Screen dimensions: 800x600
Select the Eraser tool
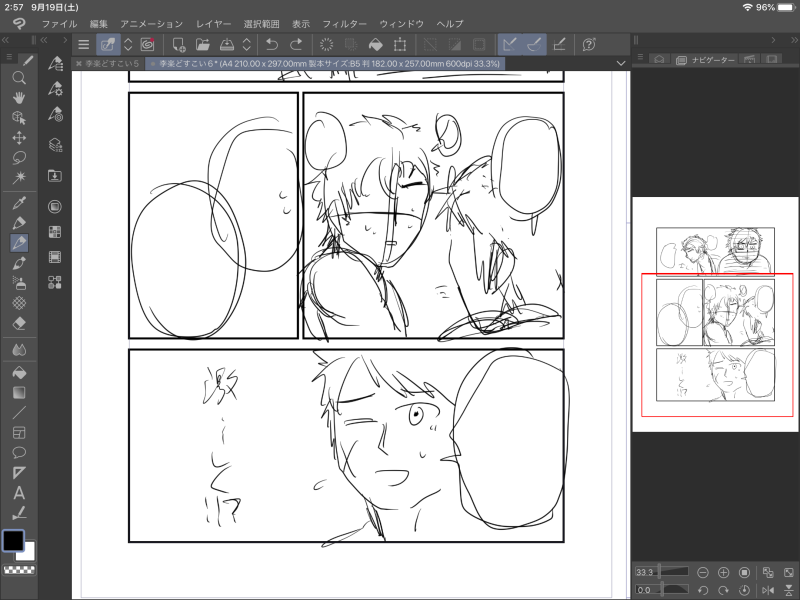tap(19, 323)
